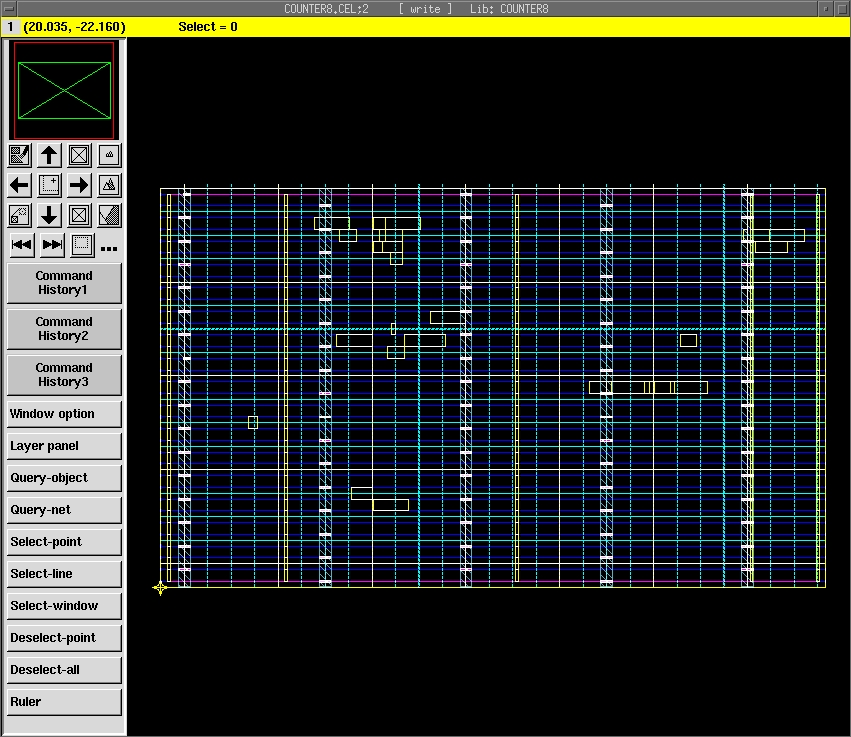Click the pan right arrow icon
Image resolution: width=851 pixels, height=737 pixels.
pyautogui.click(x=79, y=185)
